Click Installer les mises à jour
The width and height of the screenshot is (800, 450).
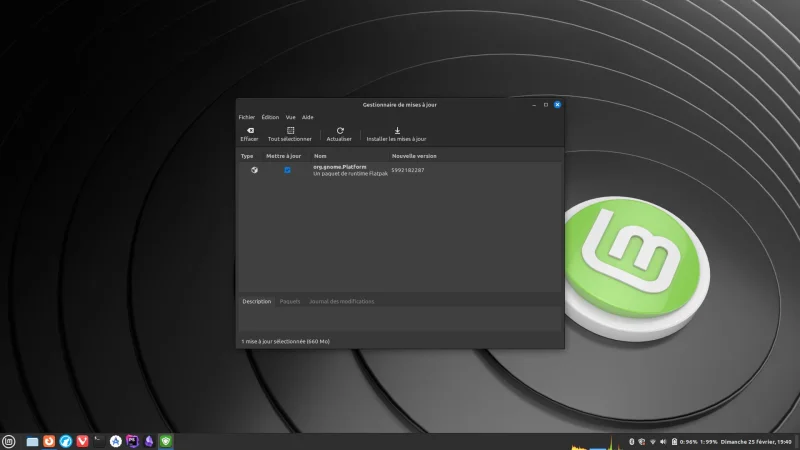point(396,134)
